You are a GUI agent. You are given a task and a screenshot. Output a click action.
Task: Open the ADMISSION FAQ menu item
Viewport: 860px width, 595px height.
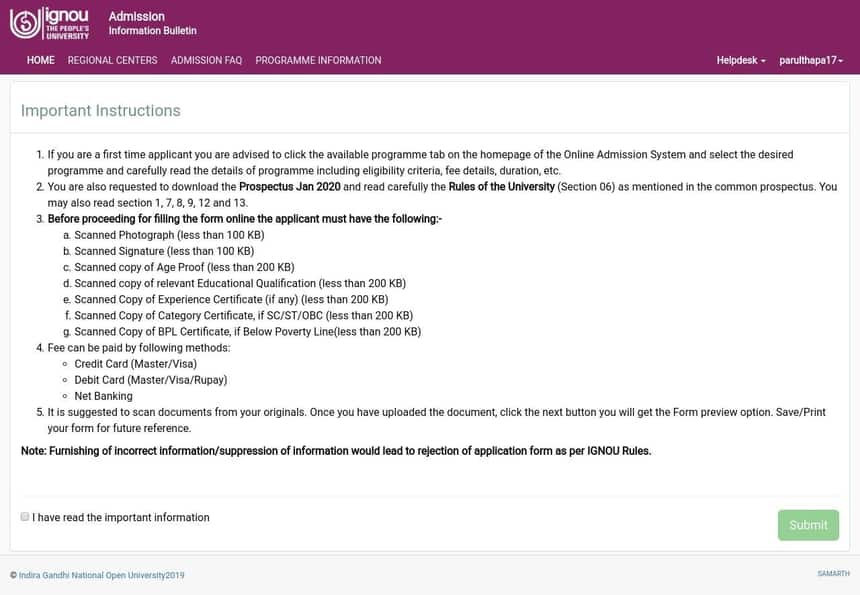206,61
